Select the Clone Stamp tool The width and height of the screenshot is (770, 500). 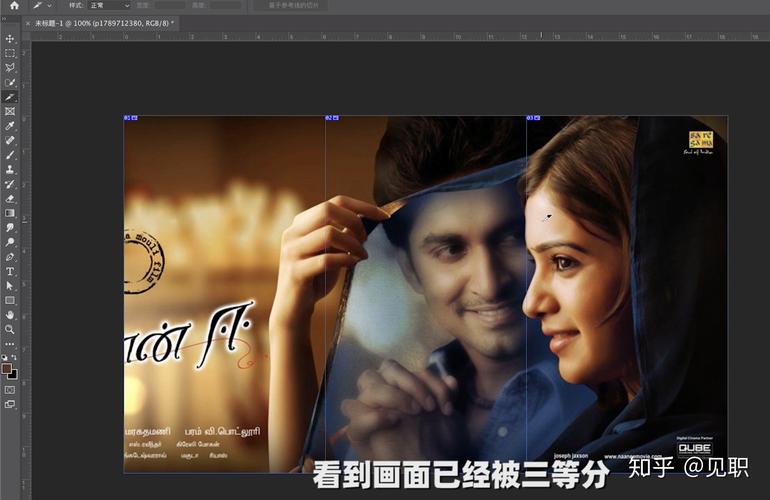tap(10, 169)
